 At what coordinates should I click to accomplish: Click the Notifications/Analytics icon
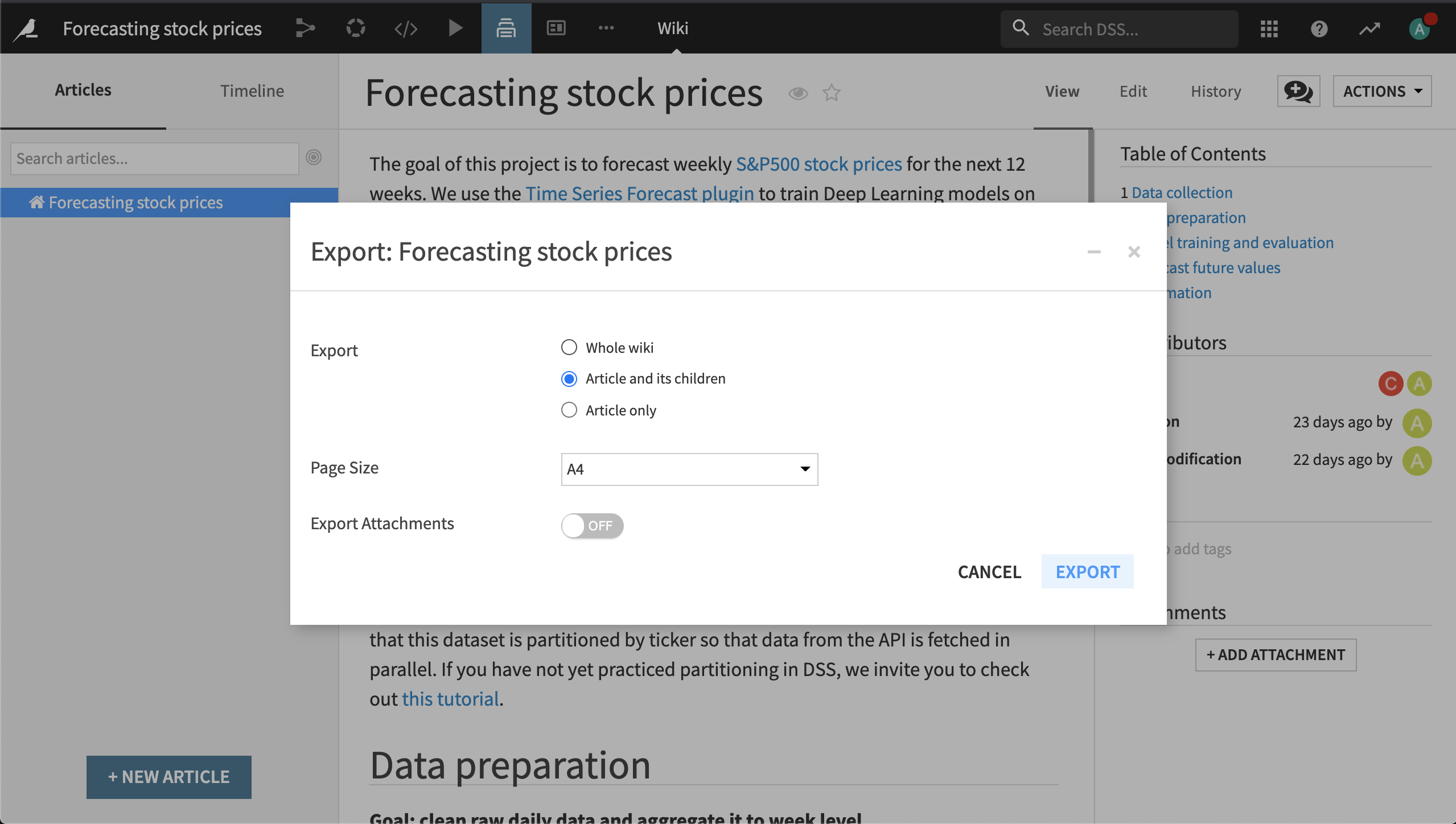(x=1370, y=27)
